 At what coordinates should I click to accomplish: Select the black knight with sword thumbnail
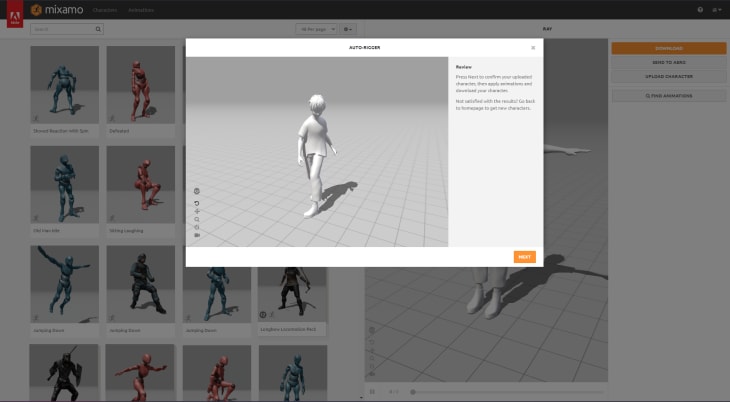click(x=64, y=373)
